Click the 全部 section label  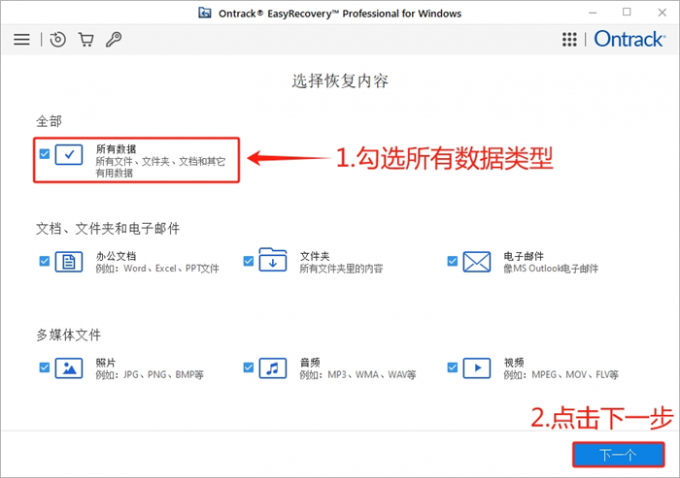(49, 121)
